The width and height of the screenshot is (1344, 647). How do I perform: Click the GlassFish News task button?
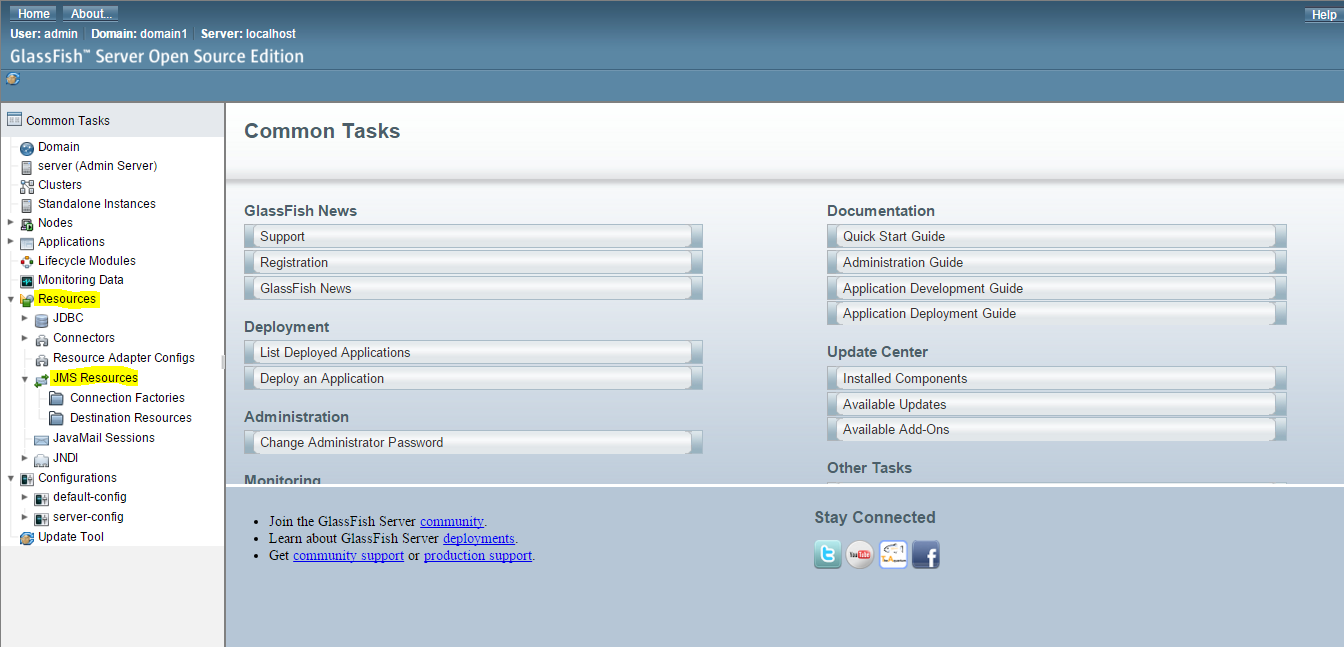pyautogui.click(x=473, y=289)
